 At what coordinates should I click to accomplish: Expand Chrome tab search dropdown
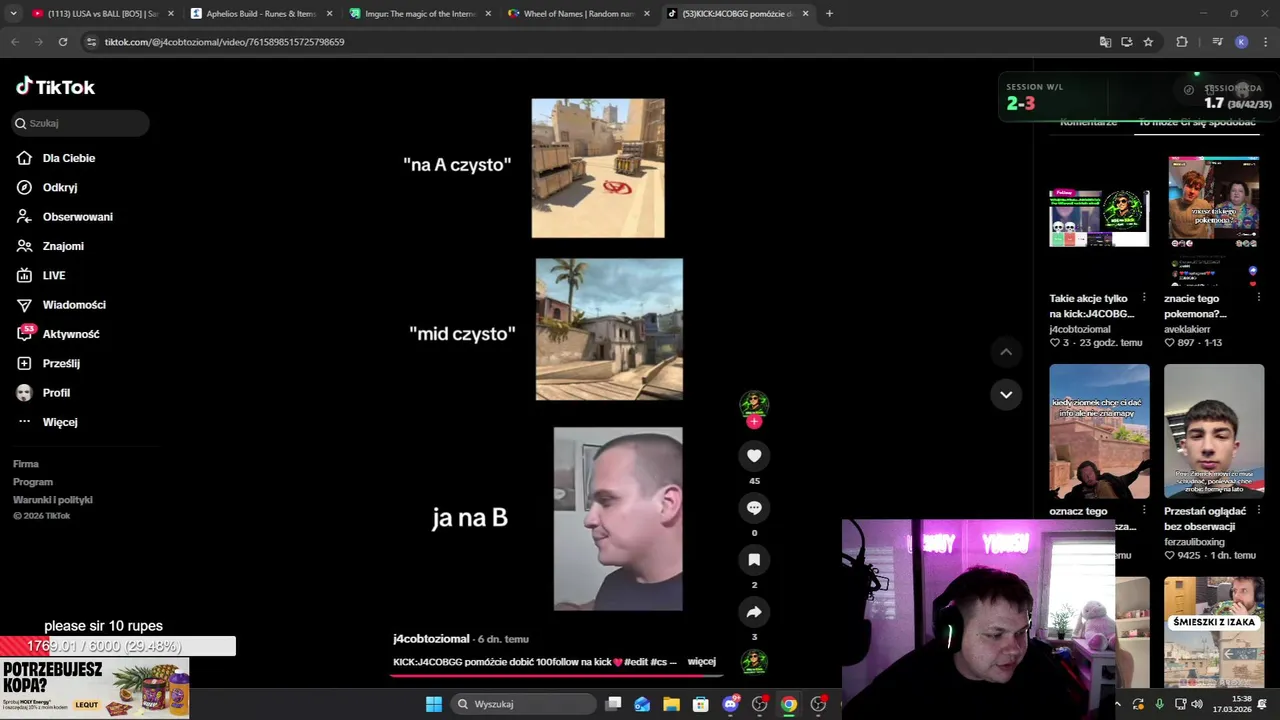pyautogui.click(x=13, y=13)
